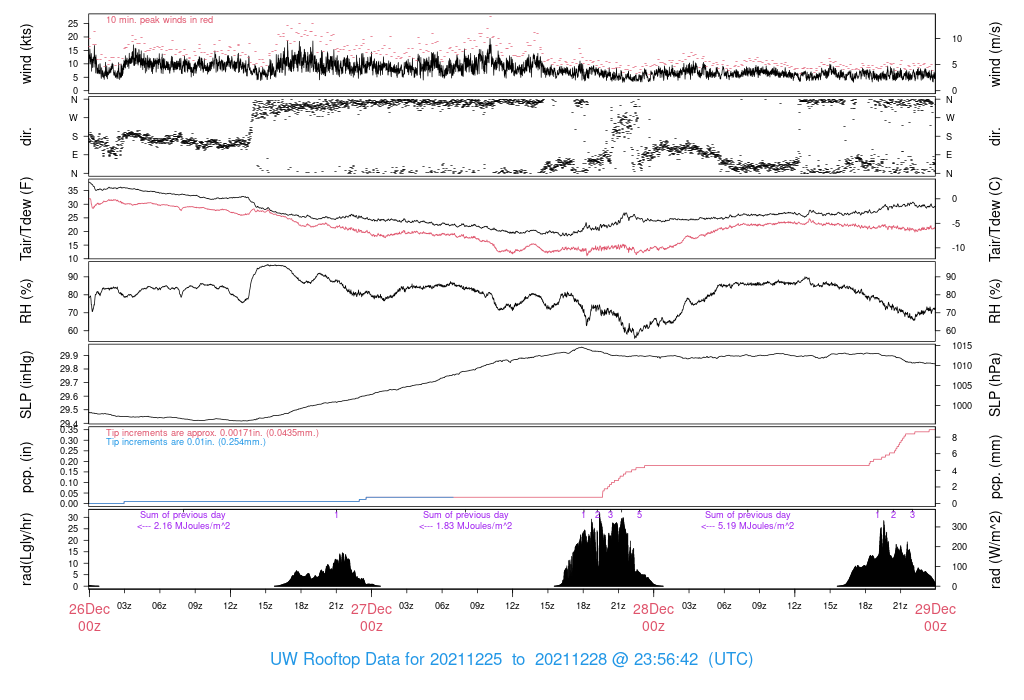Screen dimensions: 1024x700
Task: Select the 'wind (m/s)' right axis label
Action: pyautogui.click(x=996, y=52)
